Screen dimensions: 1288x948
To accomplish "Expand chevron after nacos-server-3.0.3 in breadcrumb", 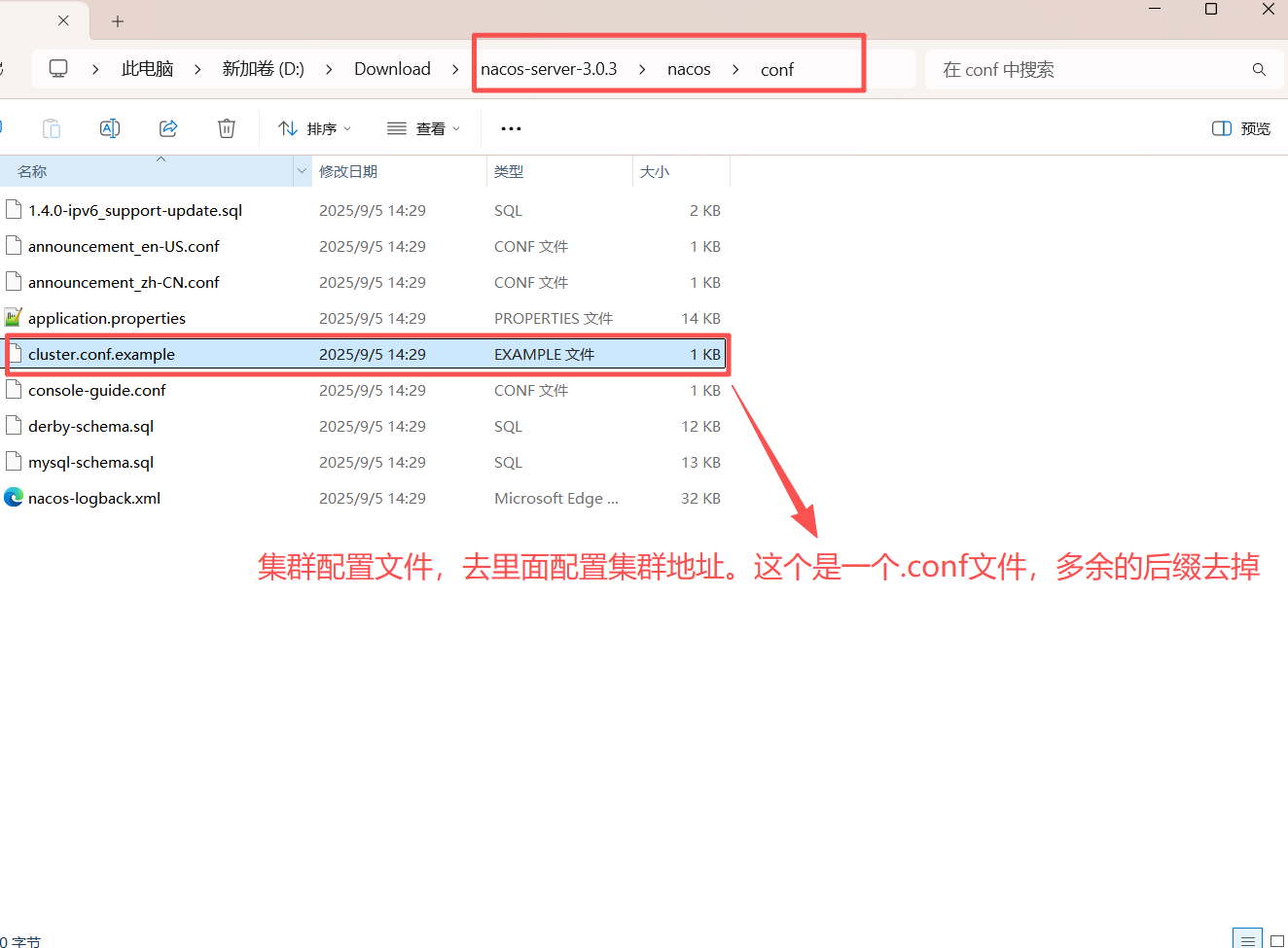I will point(642,69).
